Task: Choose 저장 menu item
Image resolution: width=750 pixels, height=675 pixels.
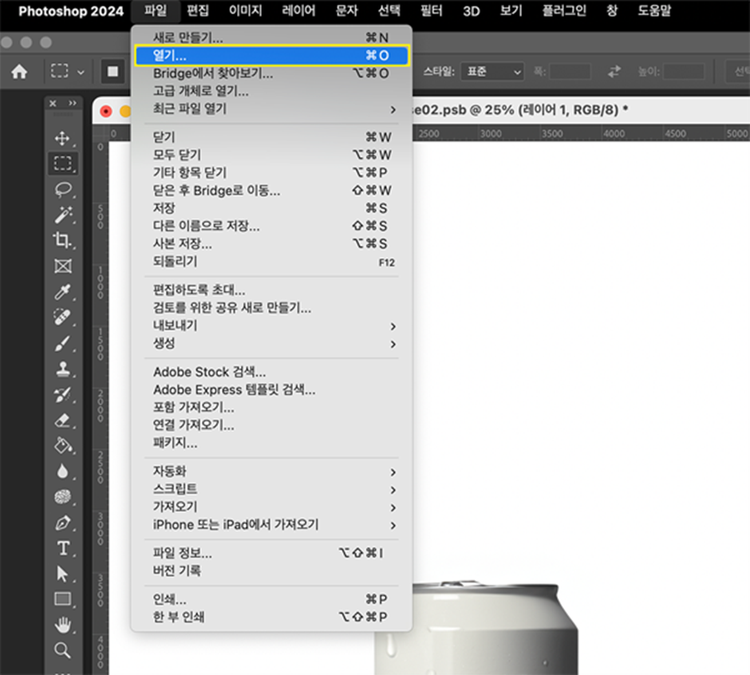Action: coord(271,208)
